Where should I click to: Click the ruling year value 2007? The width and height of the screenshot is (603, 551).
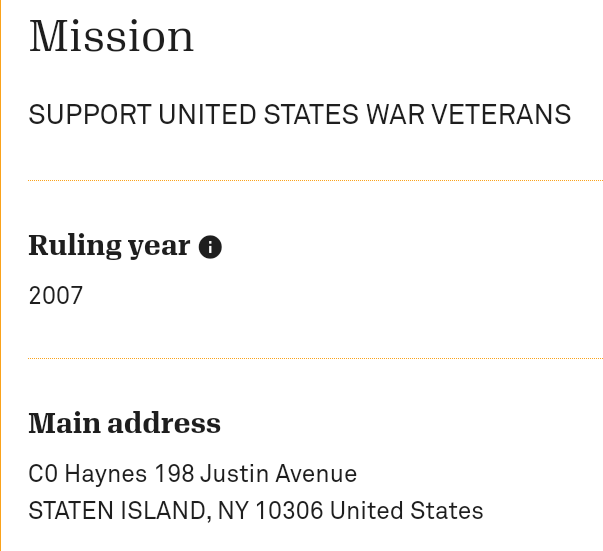point(56,296)
